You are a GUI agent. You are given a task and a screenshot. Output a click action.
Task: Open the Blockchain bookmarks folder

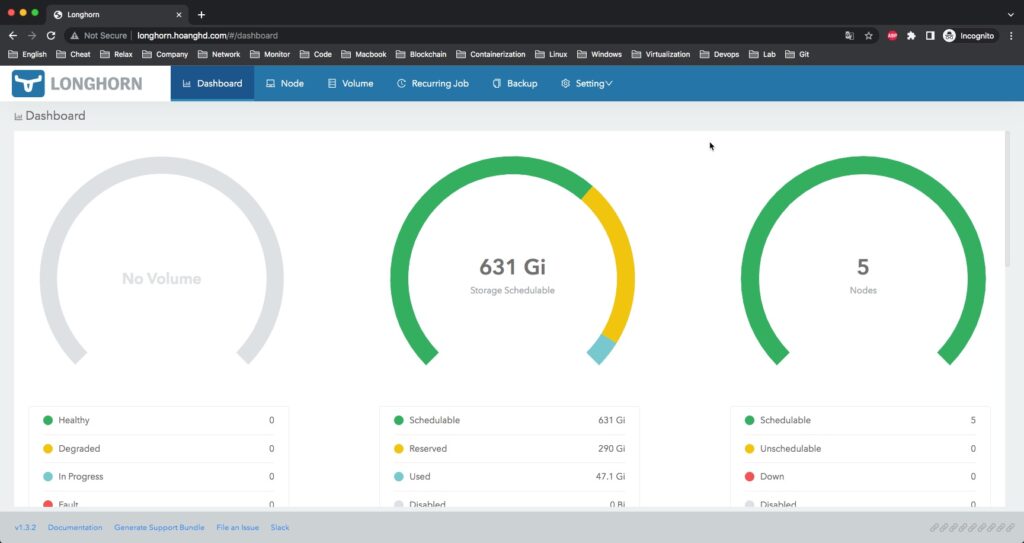[421, 54]
